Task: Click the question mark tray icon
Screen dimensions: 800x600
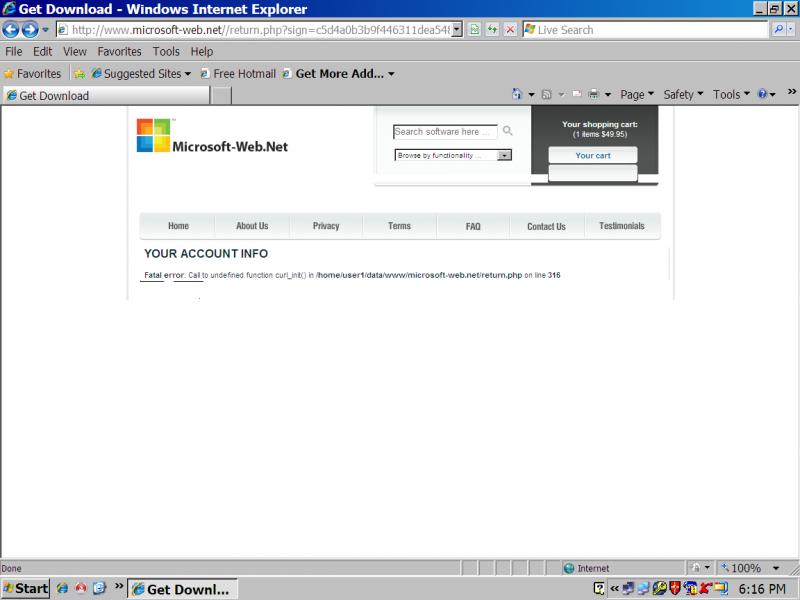Action: [599, 589]
